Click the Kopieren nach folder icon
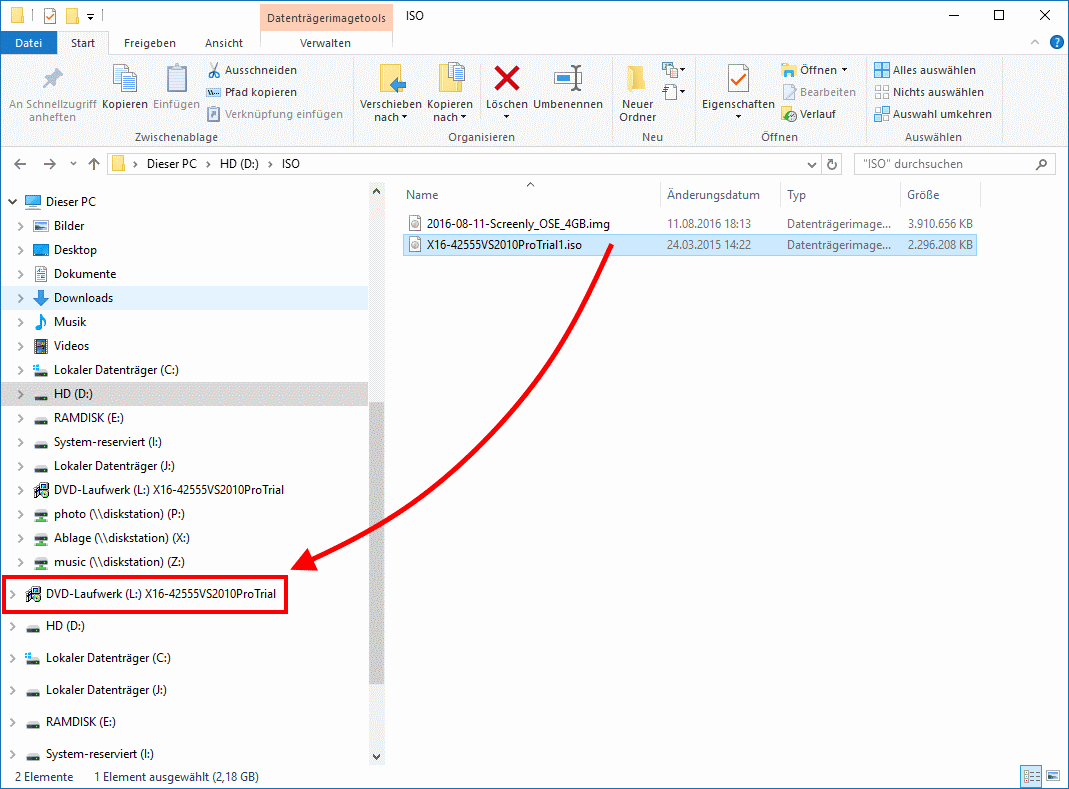1069x789 pixels. (x=451, y=79)
